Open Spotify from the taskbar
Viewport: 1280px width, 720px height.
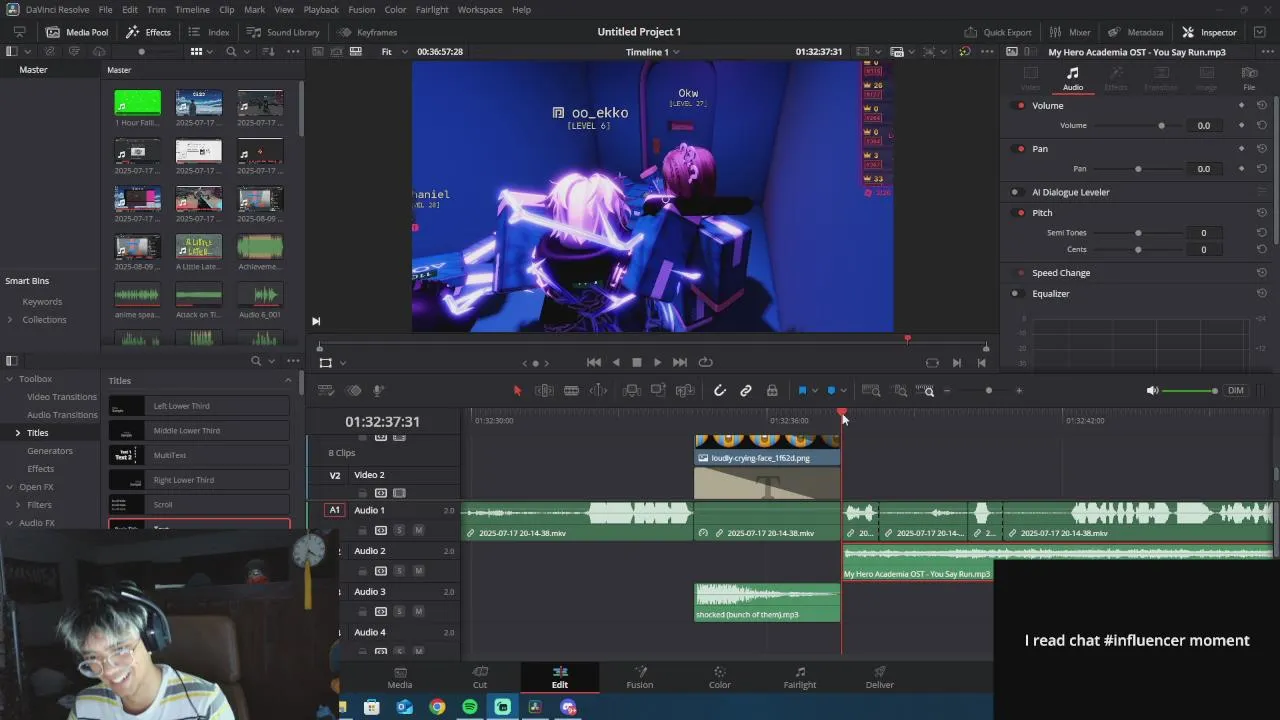click(x=470, y=707)
